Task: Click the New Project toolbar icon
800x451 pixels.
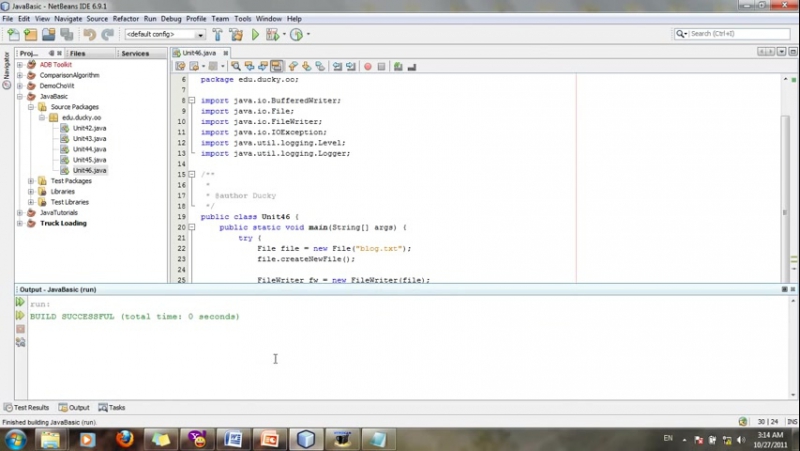Action: coord(31,34)
